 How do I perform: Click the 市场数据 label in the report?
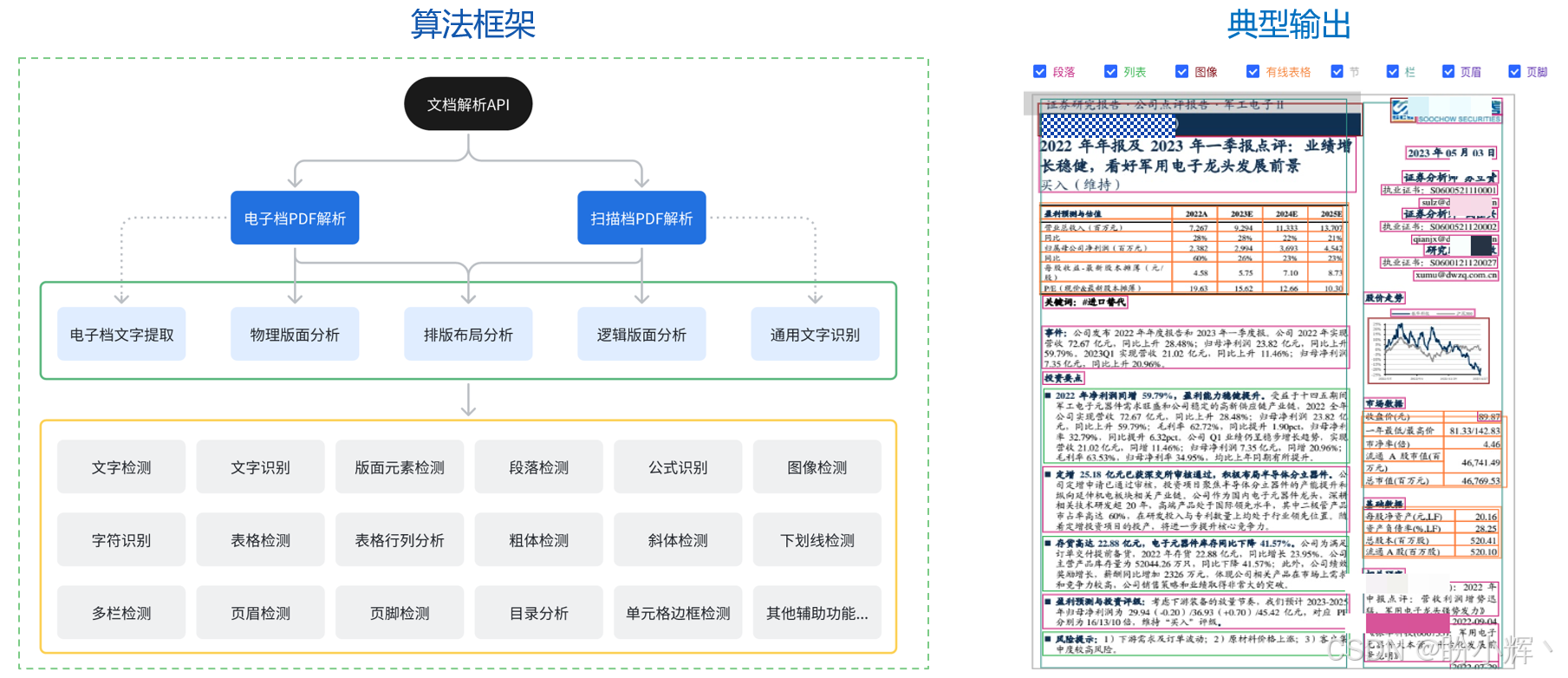tap(1384, 403)
